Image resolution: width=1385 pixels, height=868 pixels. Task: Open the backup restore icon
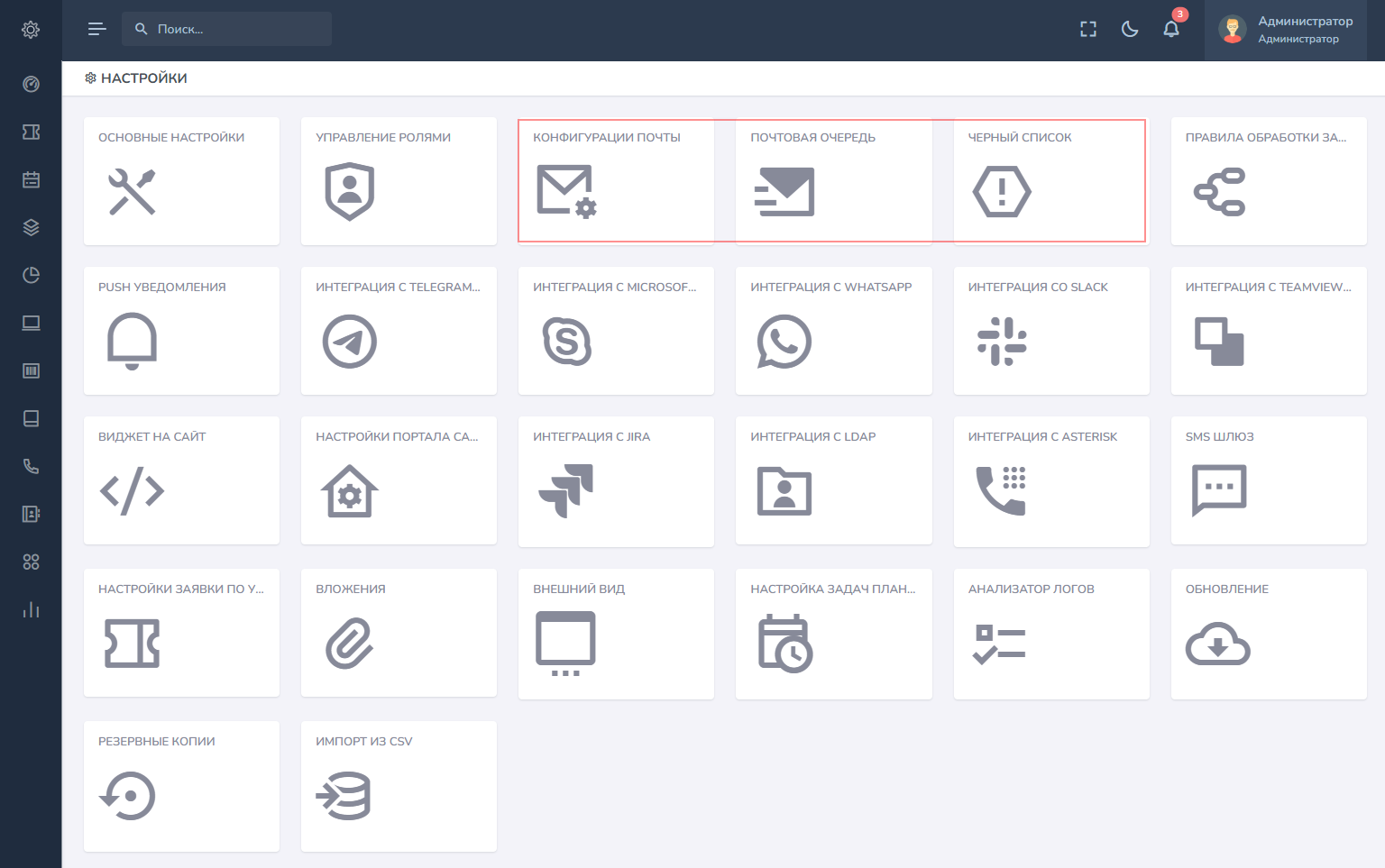(128, 796)
